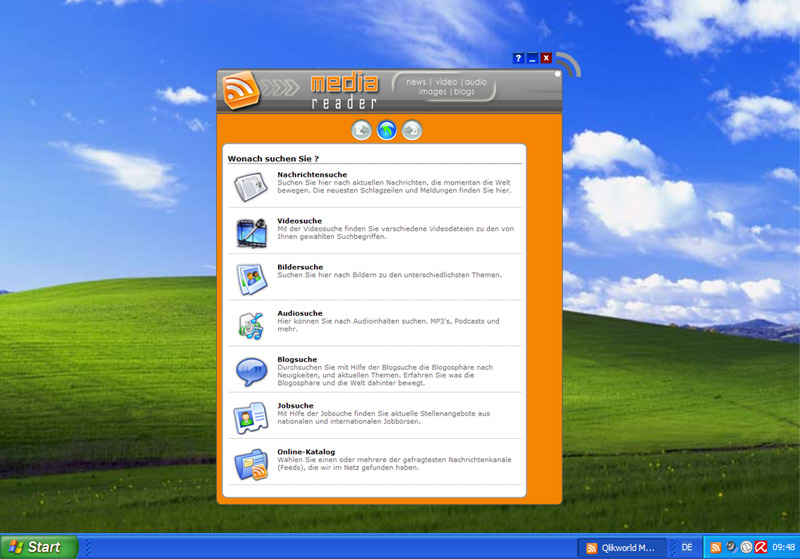Open the Jobsuche briefcase icon
Screen dimensions: 800x559
tap(250, 417)
